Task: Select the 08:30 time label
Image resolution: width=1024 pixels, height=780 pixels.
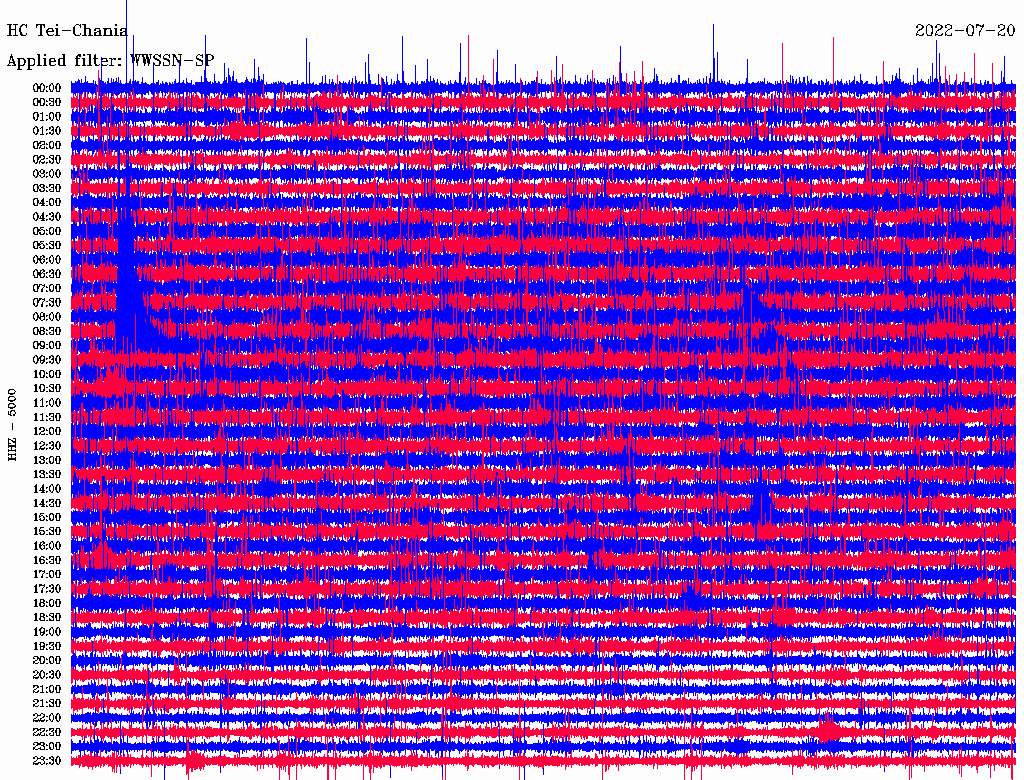Action: [x=46, y=331]
